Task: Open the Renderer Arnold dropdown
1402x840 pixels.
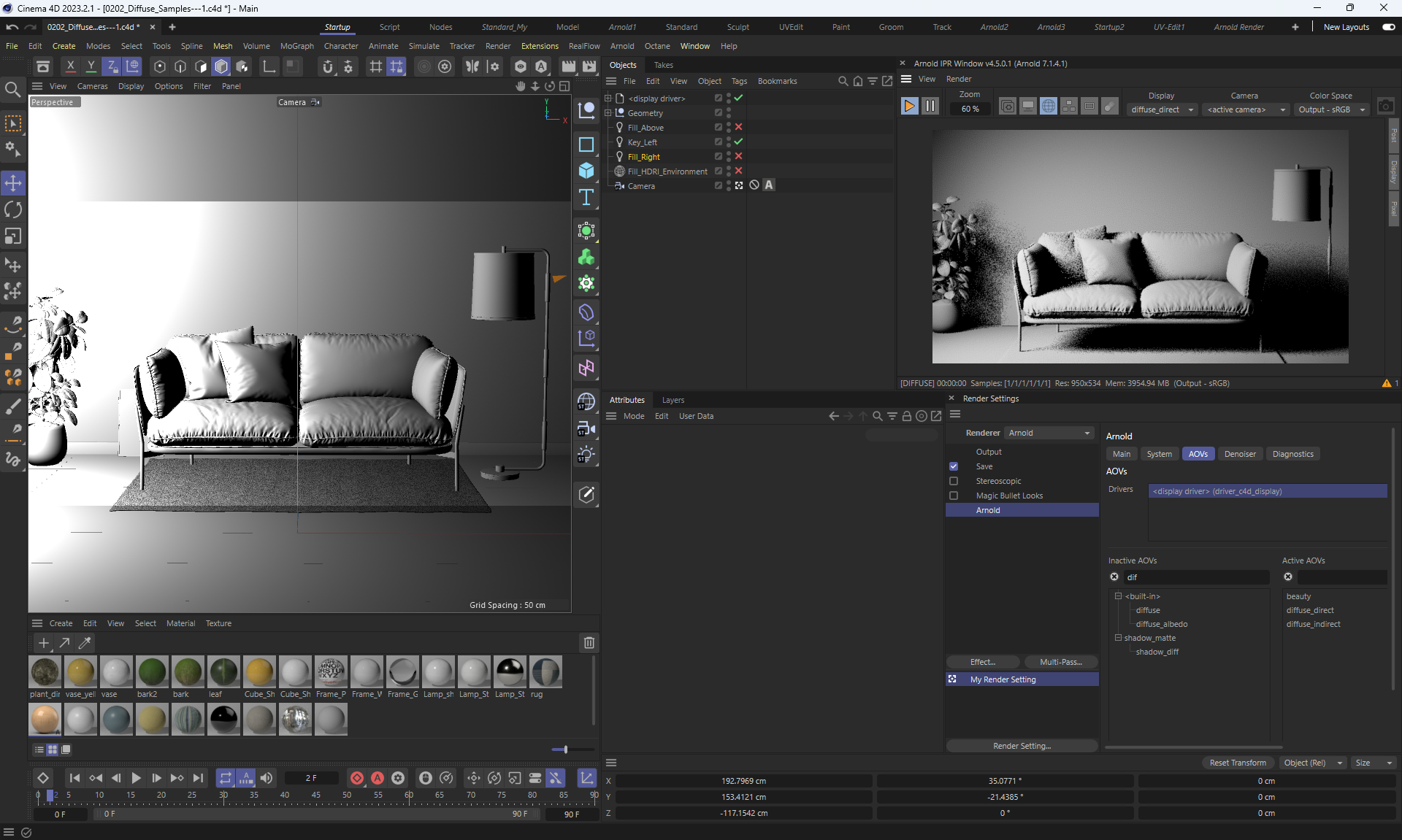Action: click(1049, 433)
